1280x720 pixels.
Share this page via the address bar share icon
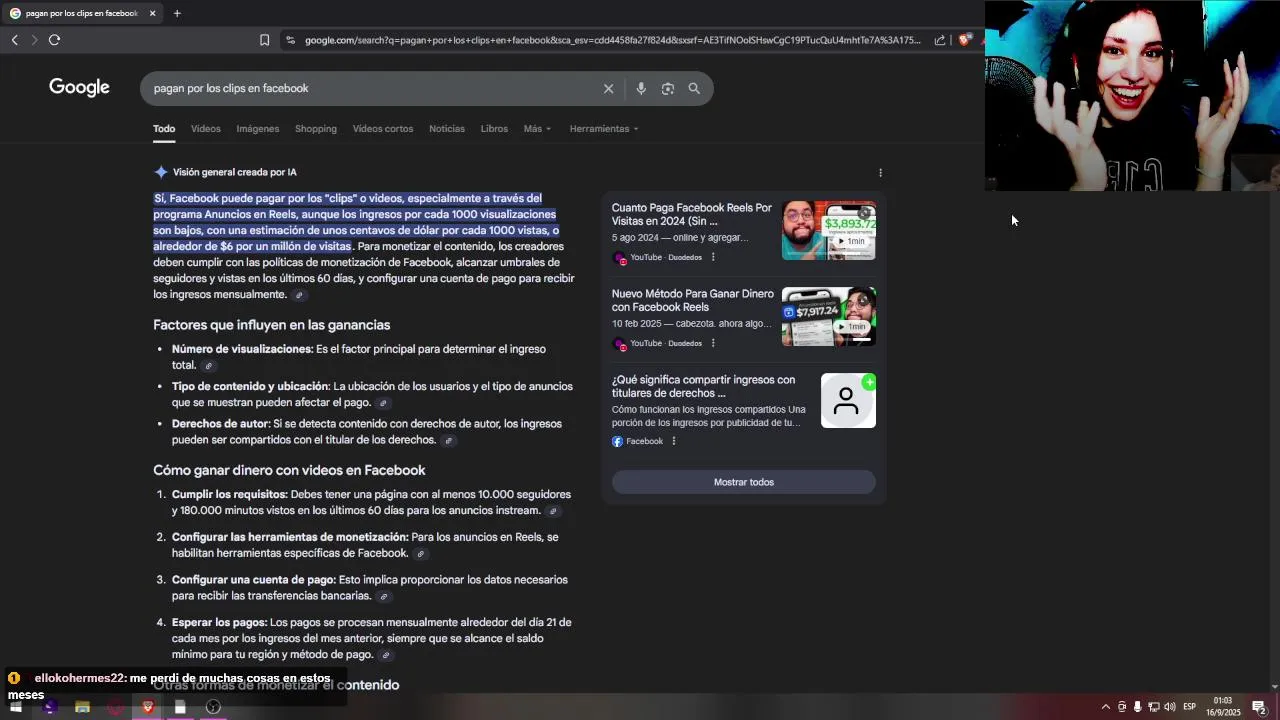tap(940, 40)
